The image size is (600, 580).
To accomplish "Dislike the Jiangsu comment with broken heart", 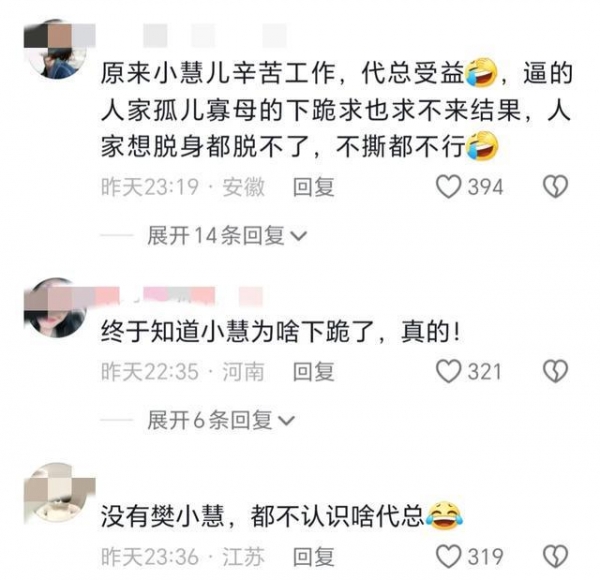I will [x=555, y=556].
